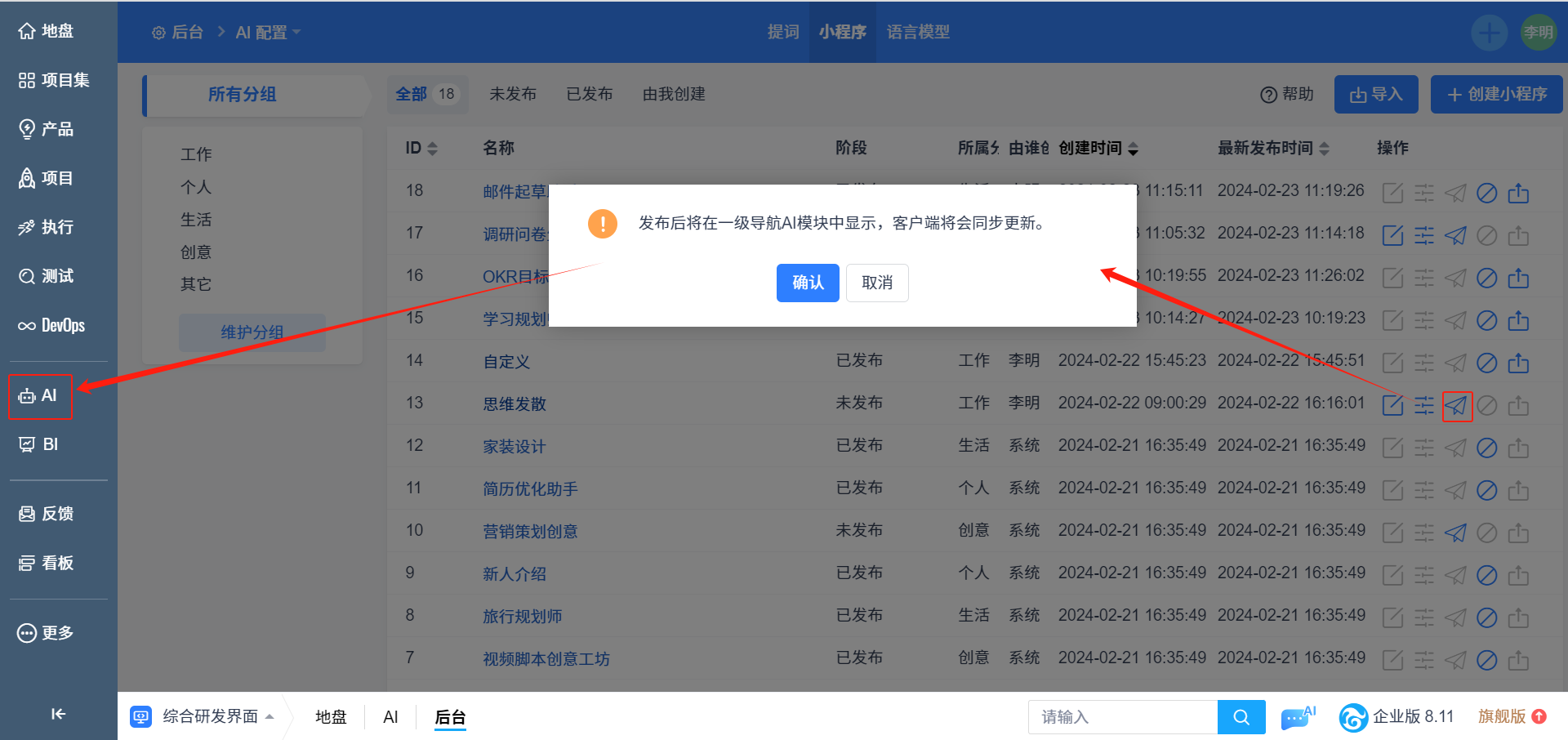This screenshot has width=1568, height=740.
Task: Expand the AI 配置 breadcrumb dropdown
Action: (268, 33)
